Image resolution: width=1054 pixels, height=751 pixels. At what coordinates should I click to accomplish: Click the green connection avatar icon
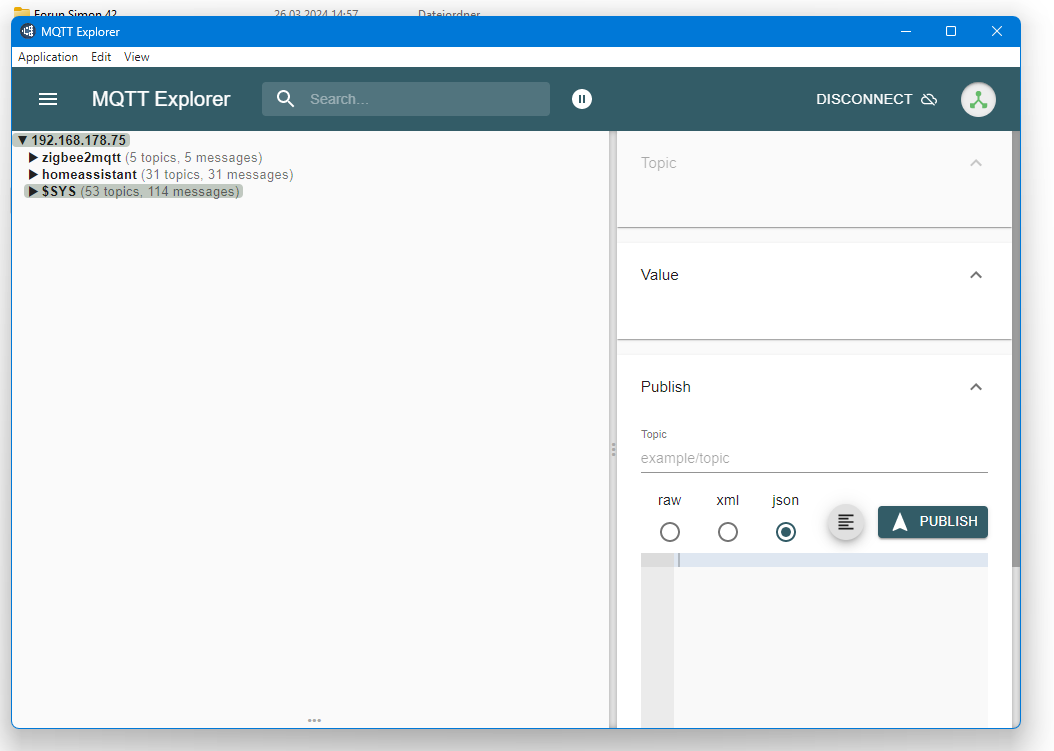(977, 99)
